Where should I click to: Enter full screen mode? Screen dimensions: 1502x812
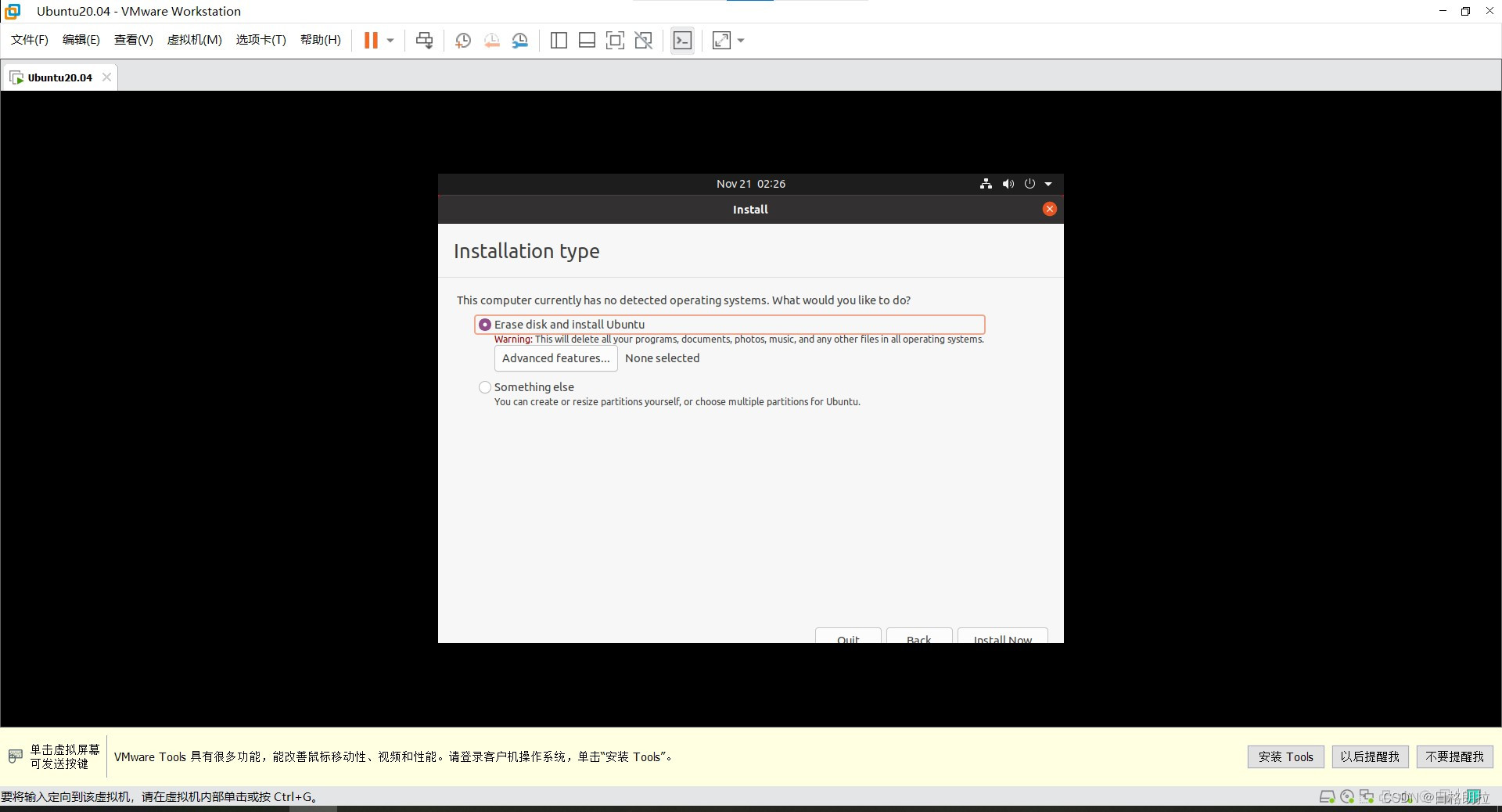click(615, 41)
